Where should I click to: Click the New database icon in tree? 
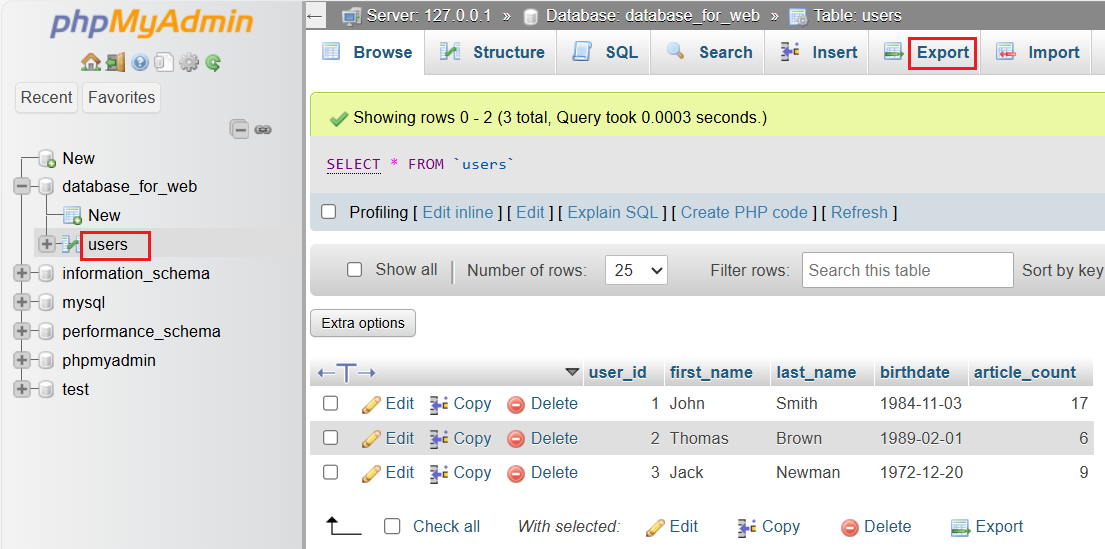point(47,159)
